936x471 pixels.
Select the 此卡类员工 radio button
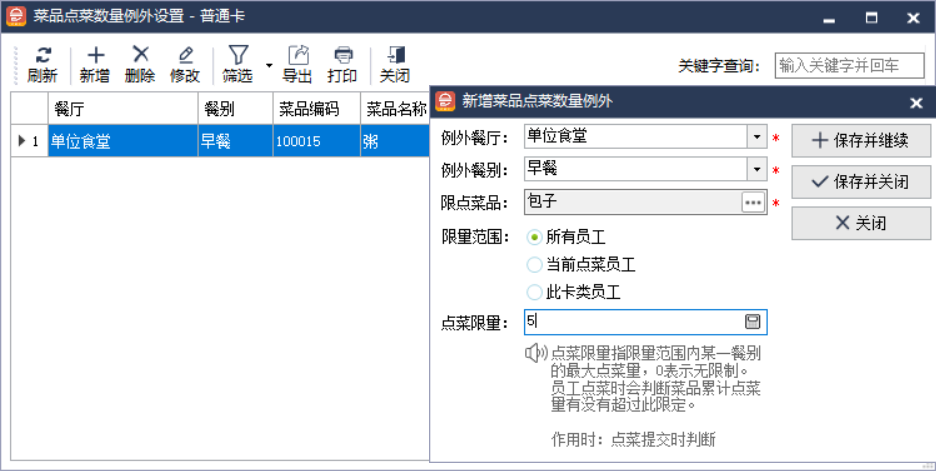[534, 293]
